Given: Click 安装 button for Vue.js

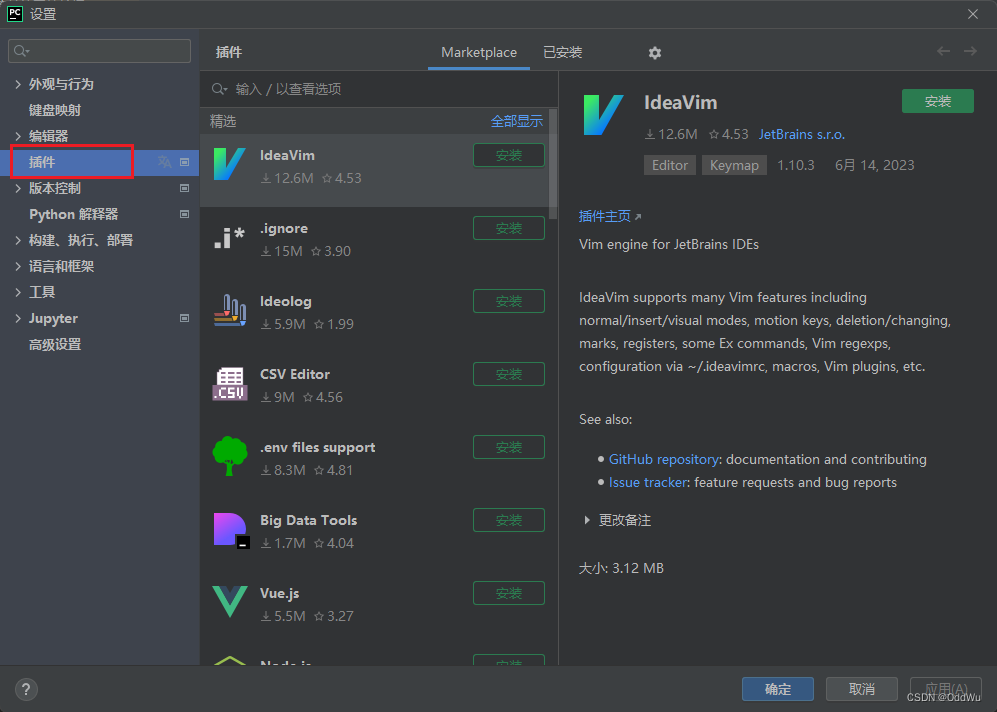Looking at the screenshot, I should click(x=509, y=593).
